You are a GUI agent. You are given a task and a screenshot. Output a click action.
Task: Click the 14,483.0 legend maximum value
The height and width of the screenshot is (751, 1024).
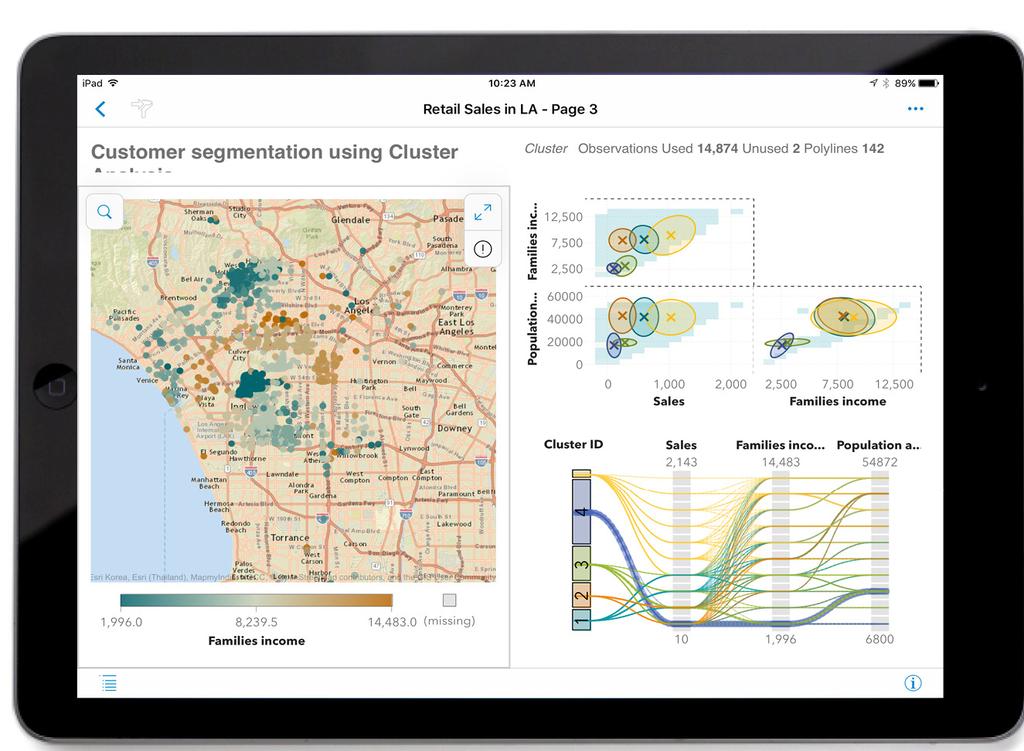(x=392, y=622)
